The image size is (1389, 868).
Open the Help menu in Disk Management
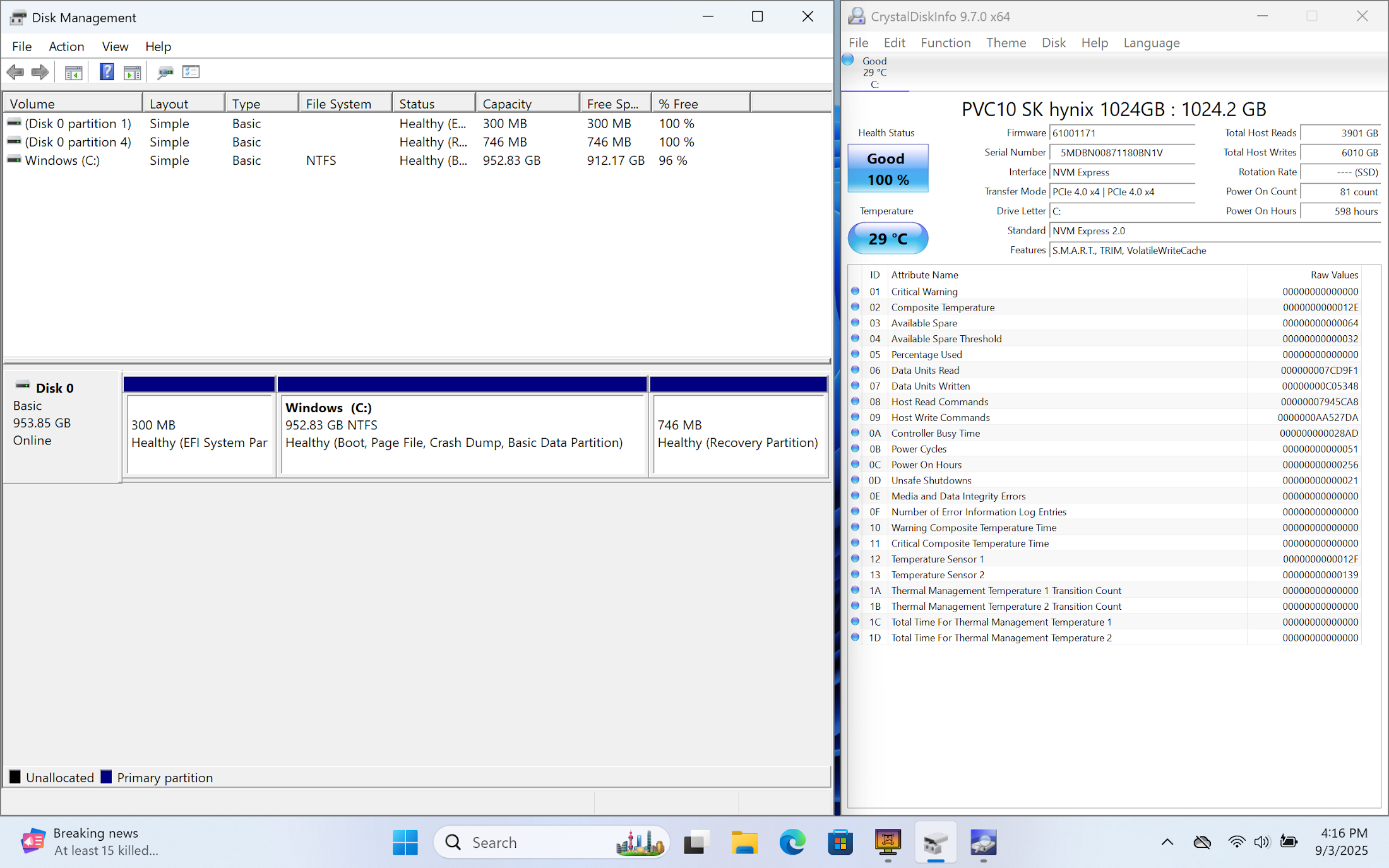[158, 46]
